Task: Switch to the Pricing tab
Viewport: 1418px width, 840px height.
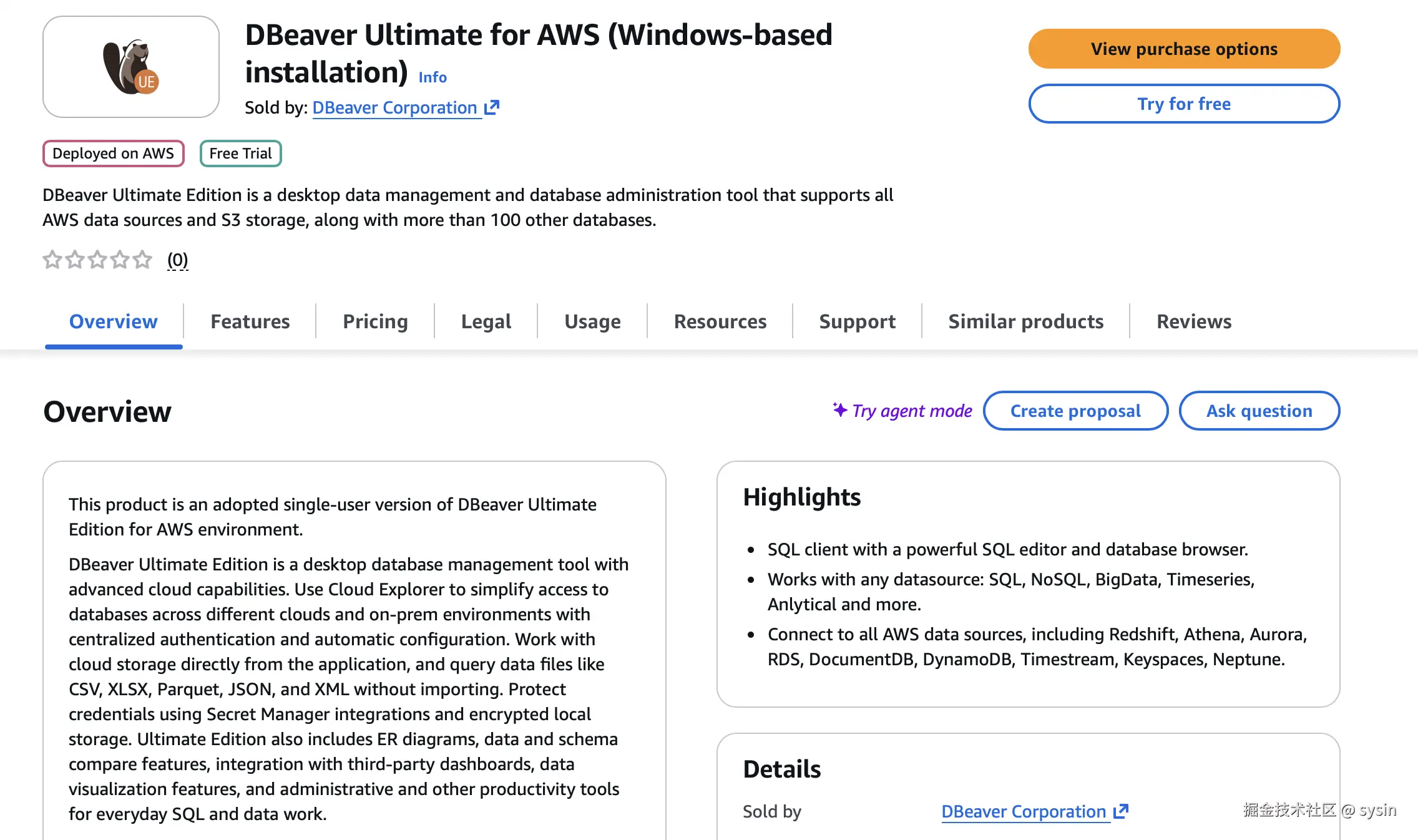Action: pyautogui.click(x=375, y=321)
